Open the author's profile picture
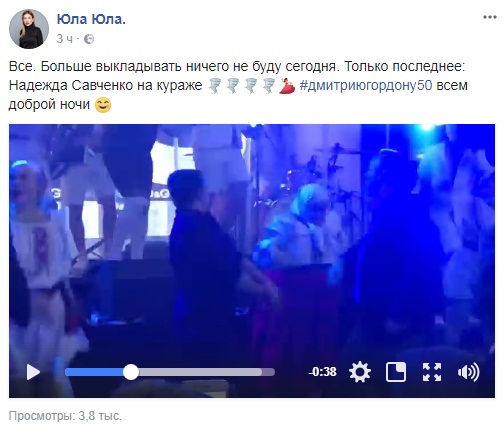Image resolution: width=504 pixels, height=432 pixels. point(29,29)
